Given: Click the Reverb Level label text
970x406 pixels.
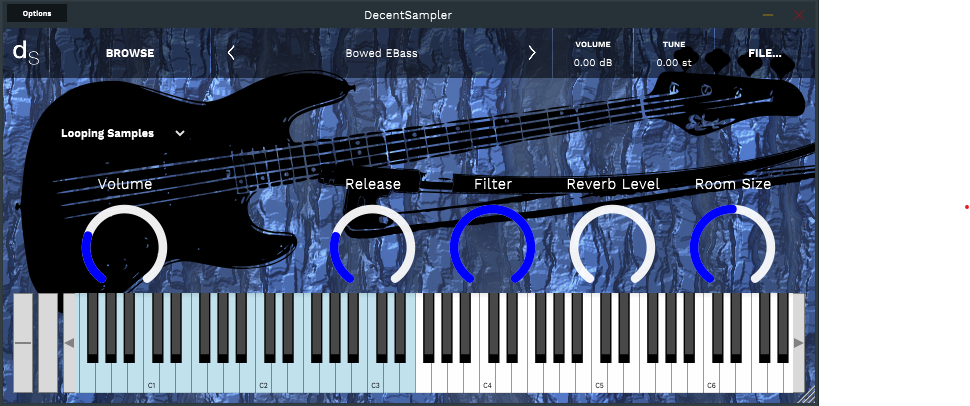Looking at the screenshot, I should [613, 184].
